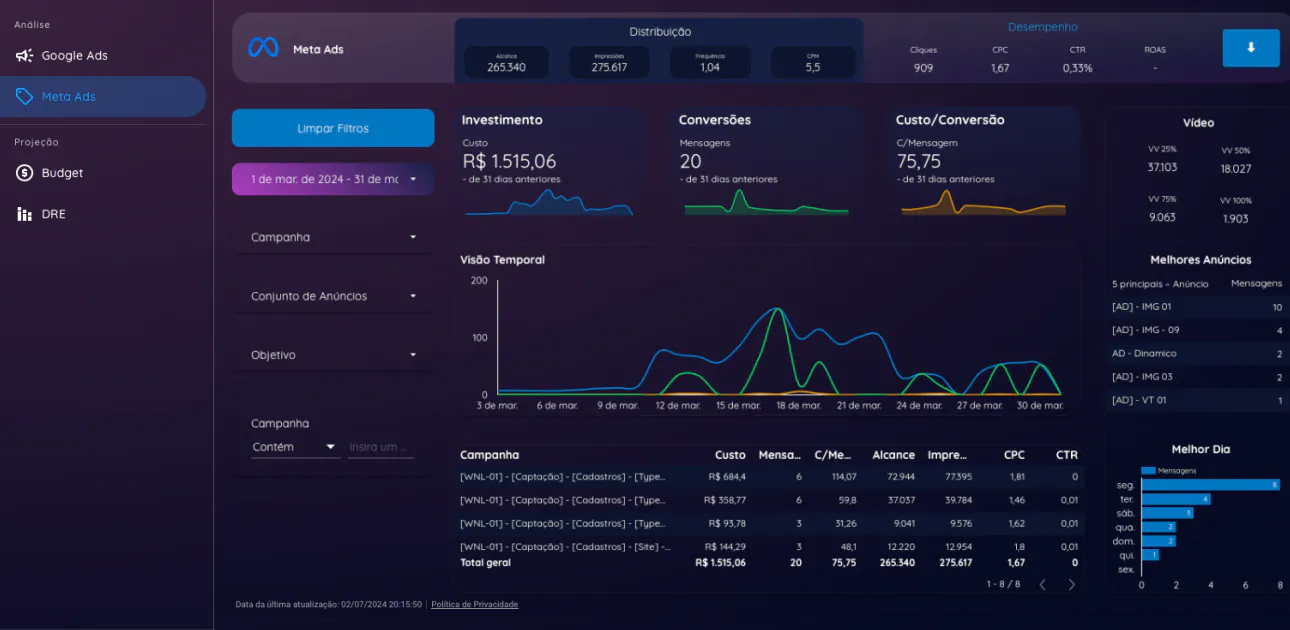Sort table by Custo column header
This screenshot has height=630, width=1290.
point(730,455)
